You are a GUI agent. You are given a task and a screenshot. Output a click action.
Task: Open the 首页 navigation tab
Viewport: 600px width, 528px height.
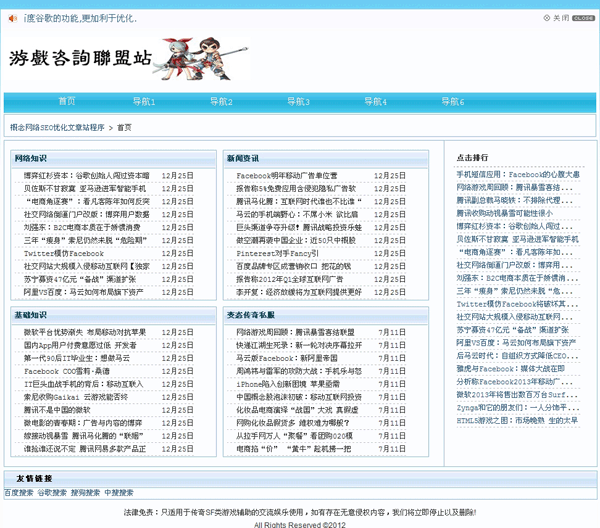point(67,101)
